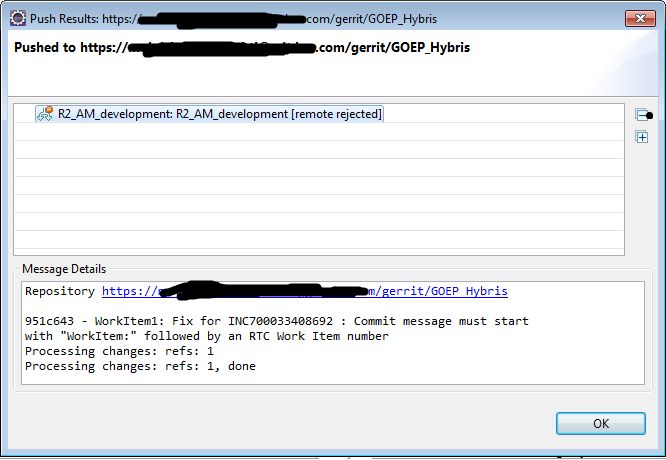Viewport: 666px width, 460px height.
Task: Click the 'Message Details' group label
Action: [64, 269]
